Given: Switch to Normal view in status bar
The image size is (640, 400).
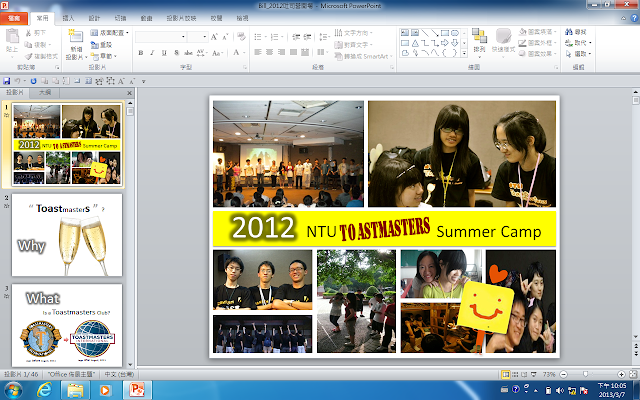Looking at the screenshot, I should click(x=506, y=374).
